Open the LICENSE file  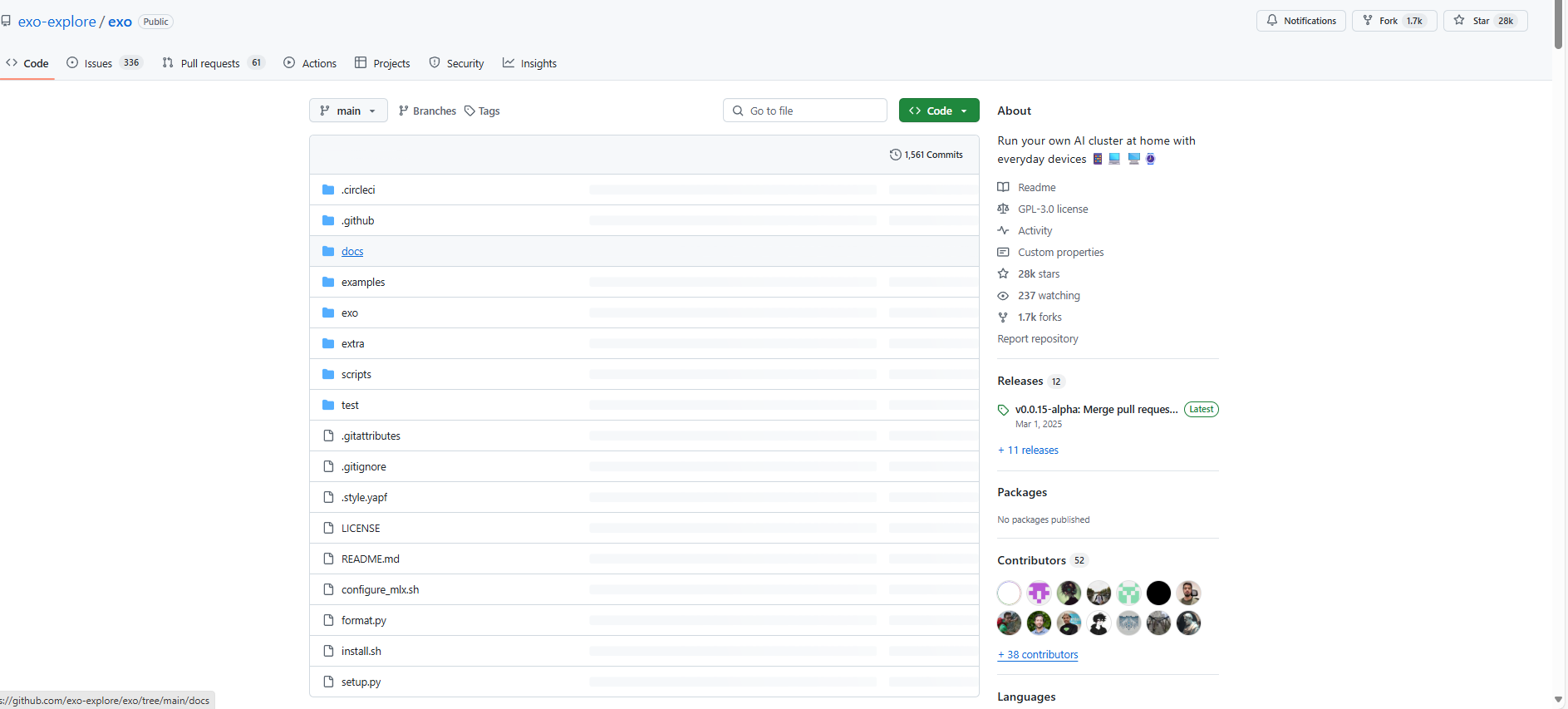point(361,528)
